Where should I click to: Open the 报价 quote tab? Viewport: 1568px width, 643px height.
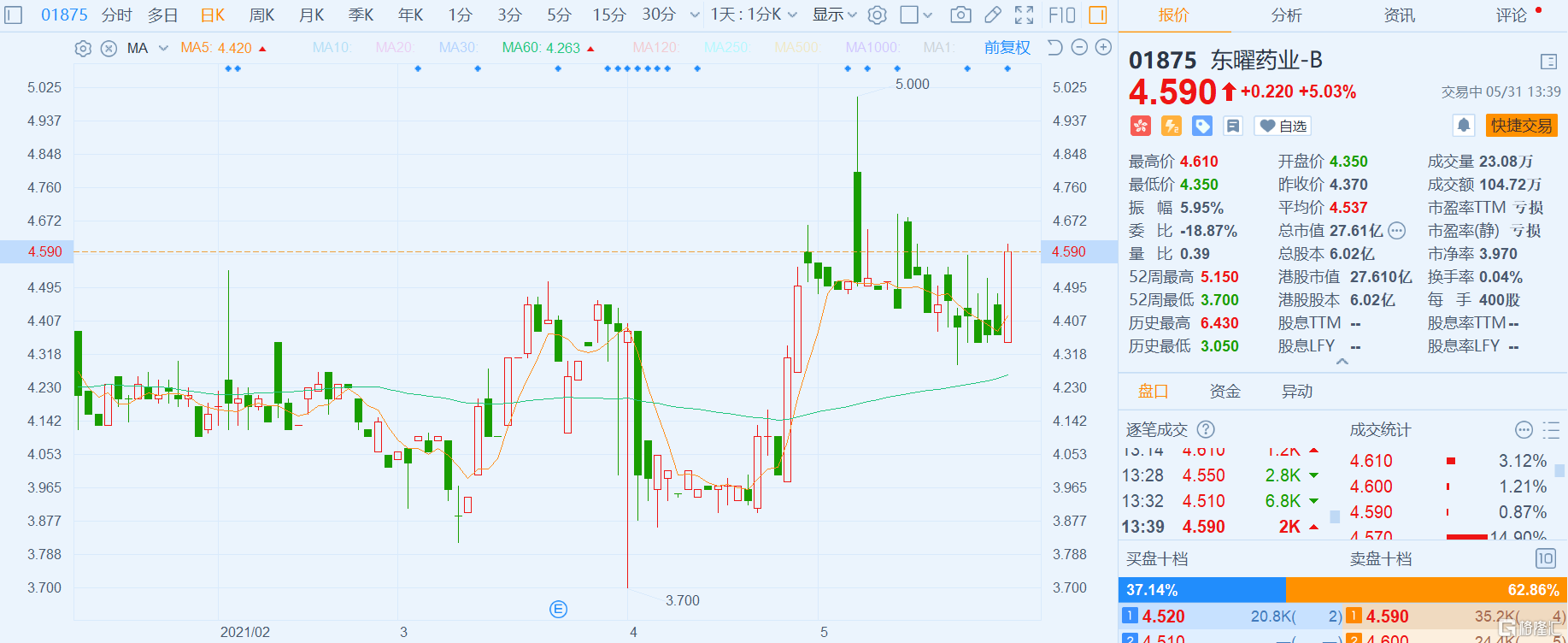[x=1173, y=15]
